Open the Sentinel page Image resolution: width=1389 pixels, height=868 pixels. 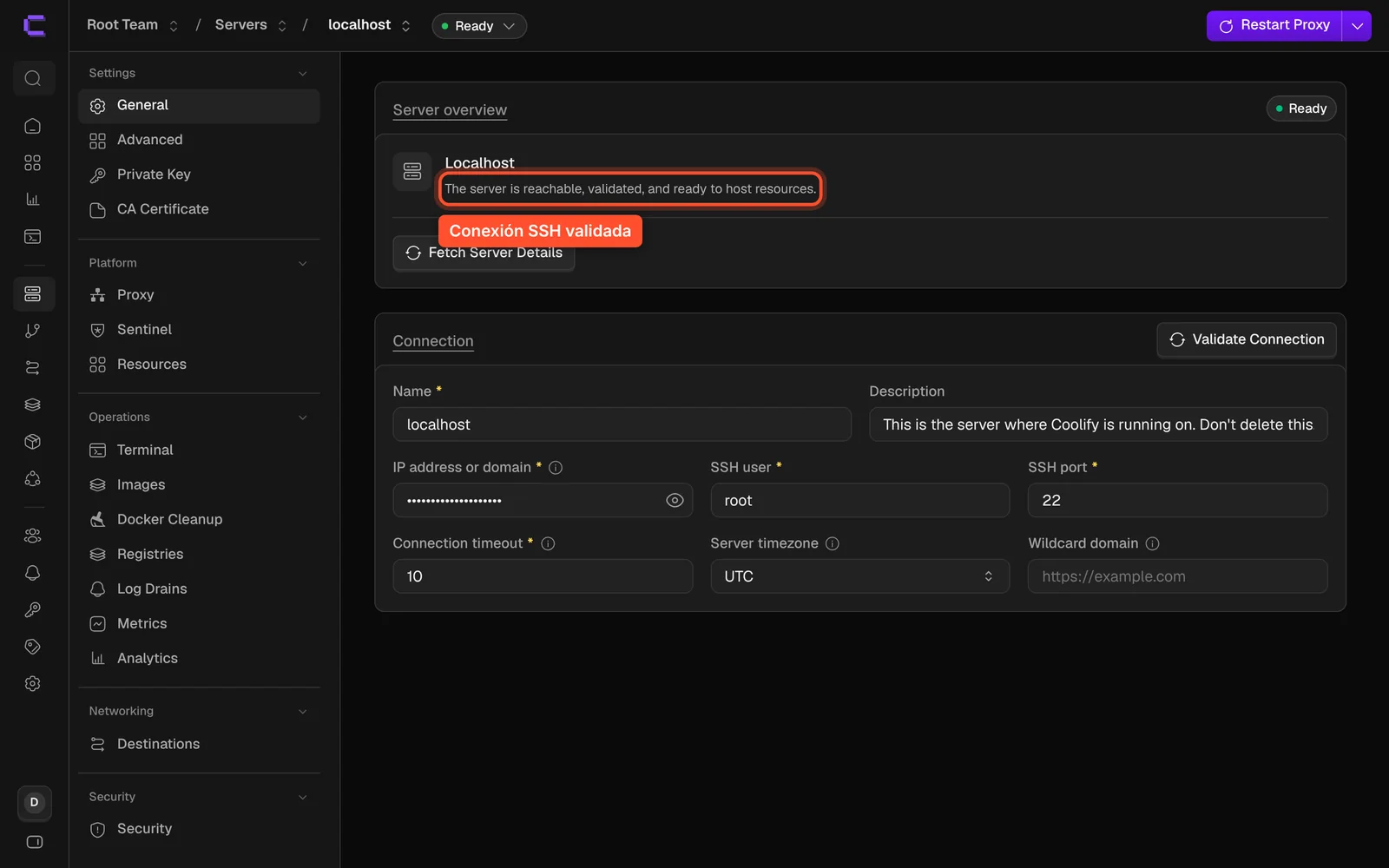(x=199, y=330)
